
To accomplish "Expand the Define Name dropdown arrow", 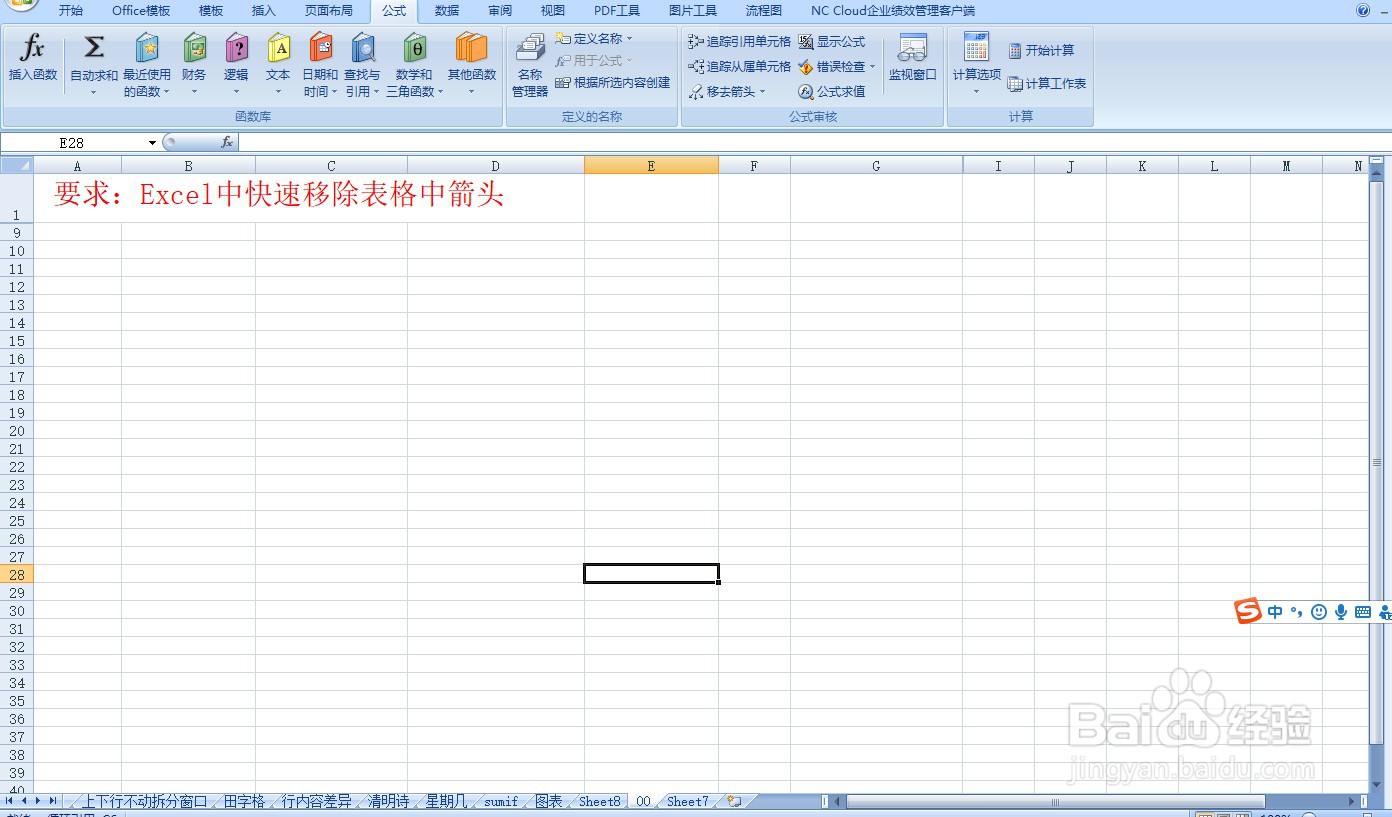I will pos(629,38).
